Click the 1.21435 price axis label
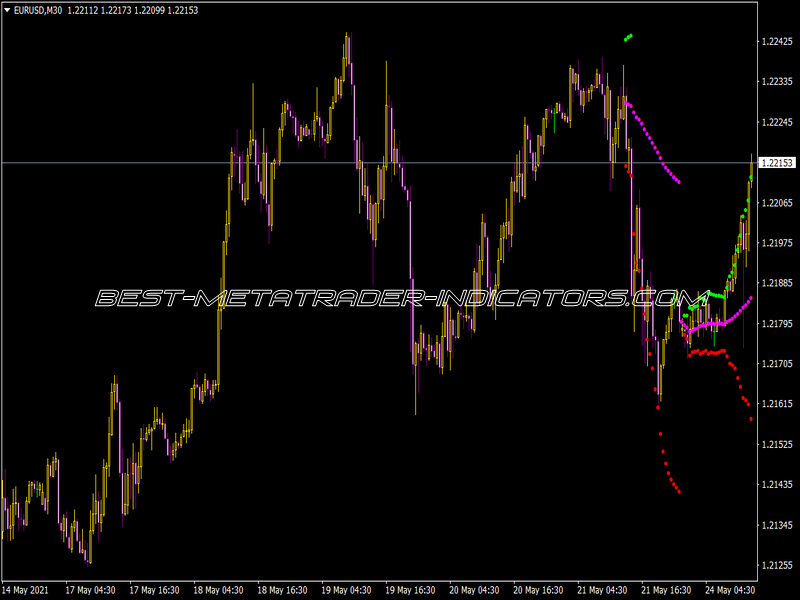The image size is (800, 600). 777,485
